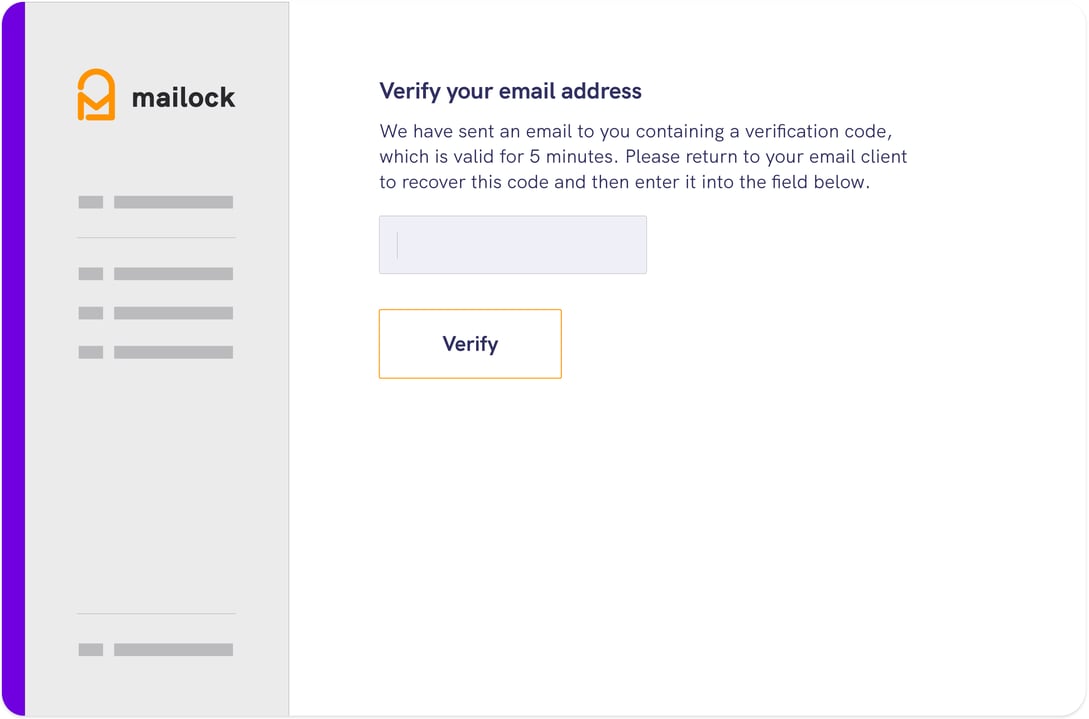The height and width of the screenshot is (719, 1089).
Task: Select the gray square icon above the divider
Action: [x=90, y=202]
